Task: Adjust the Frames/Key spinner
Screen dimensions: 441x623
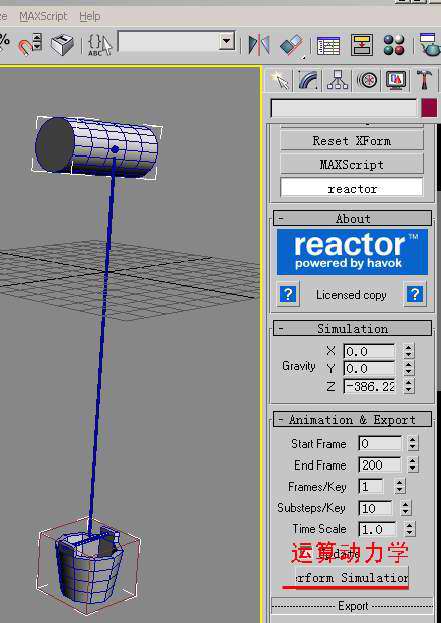Action: (400, 486)
